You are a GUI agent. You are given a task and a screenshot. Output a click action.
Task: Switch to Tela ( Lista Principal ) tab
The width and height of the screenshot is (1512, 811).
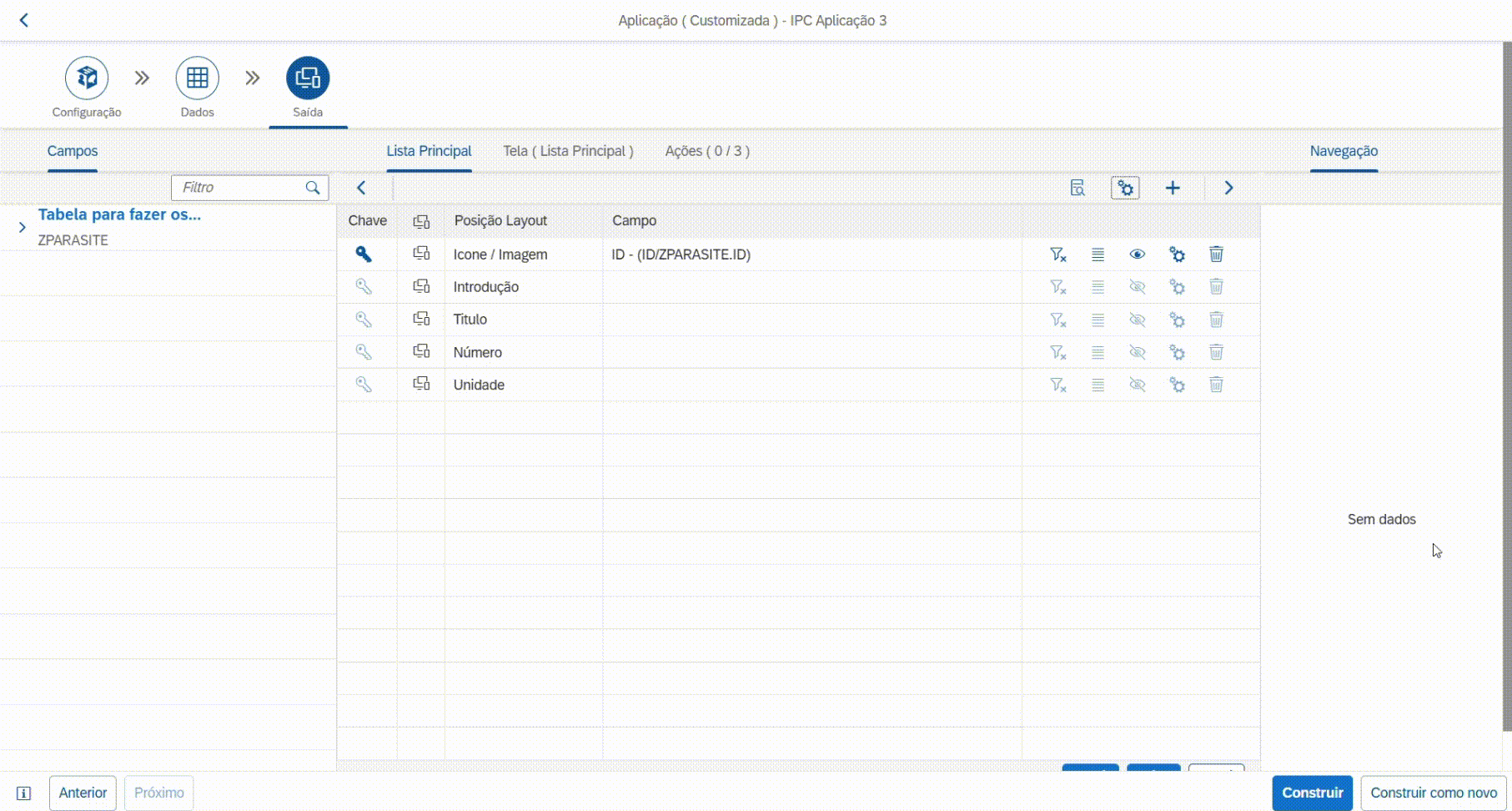[568, 151]
